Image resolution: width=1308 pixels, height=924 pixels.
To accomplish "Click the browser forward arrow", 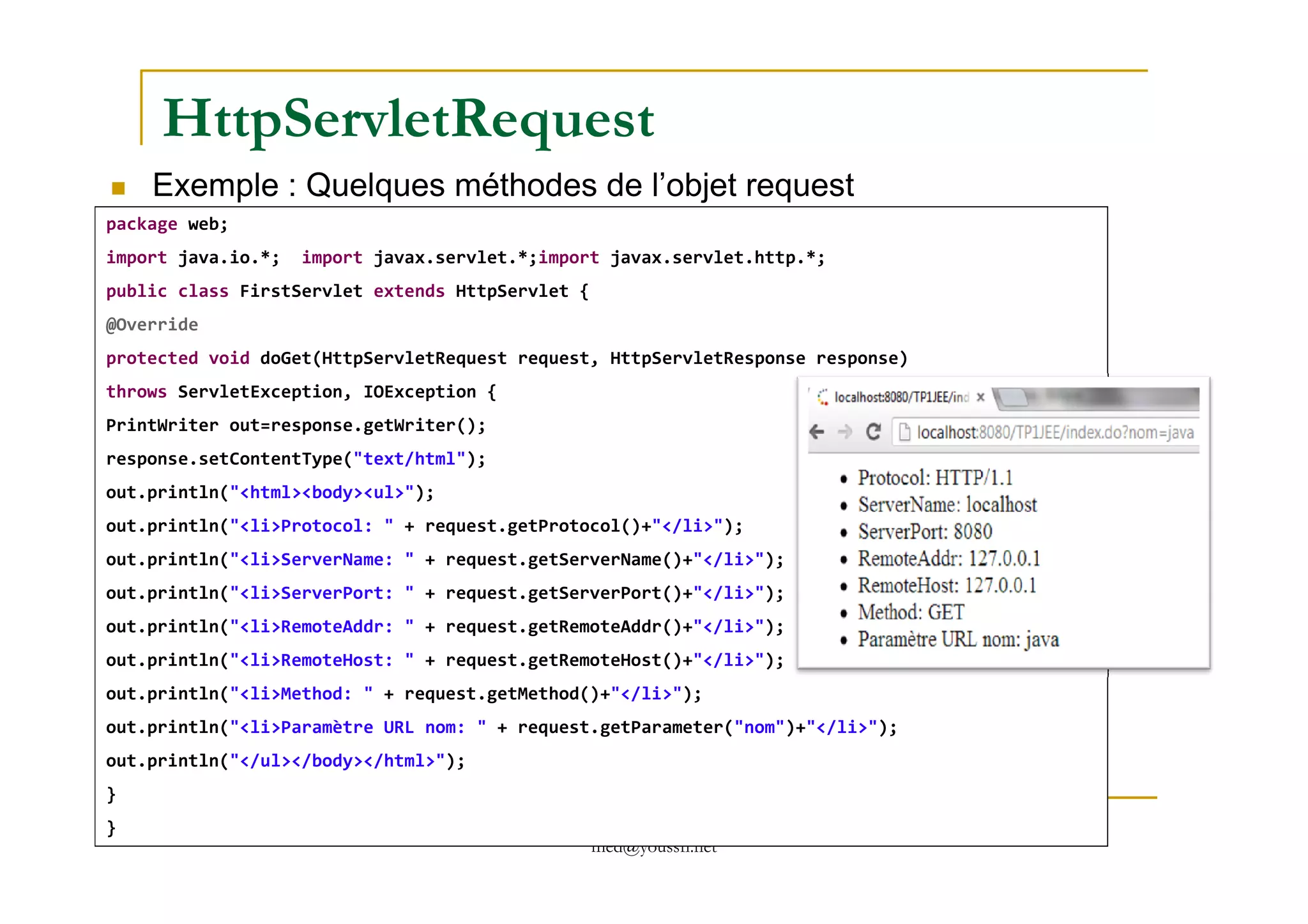I will point(845,432).
